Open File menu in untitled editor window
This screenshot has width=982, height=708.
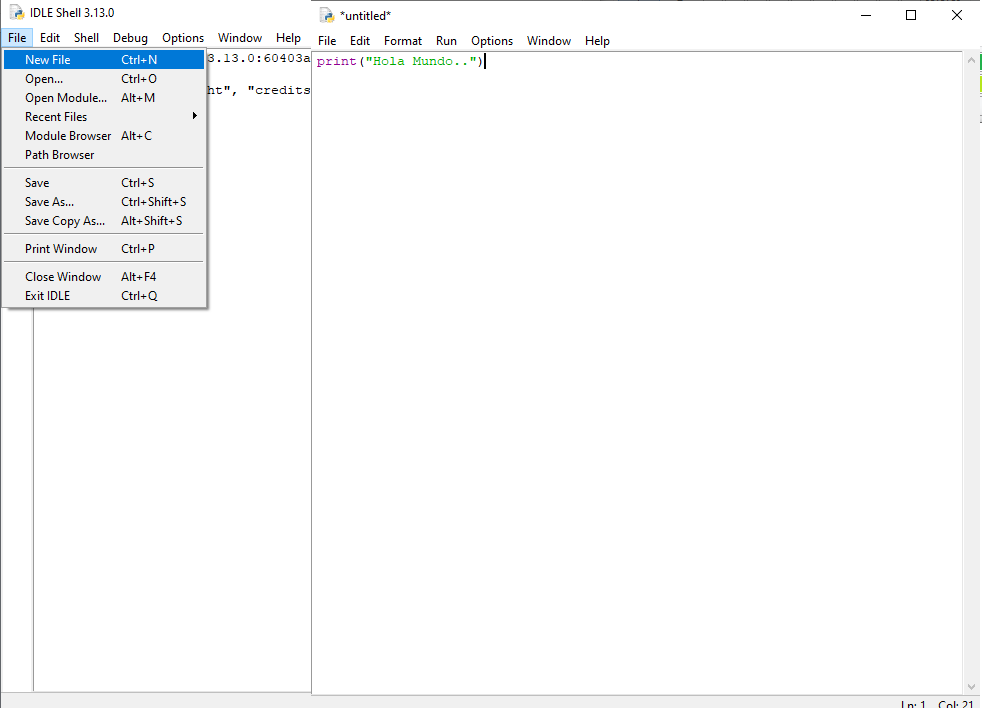[327, 41]
